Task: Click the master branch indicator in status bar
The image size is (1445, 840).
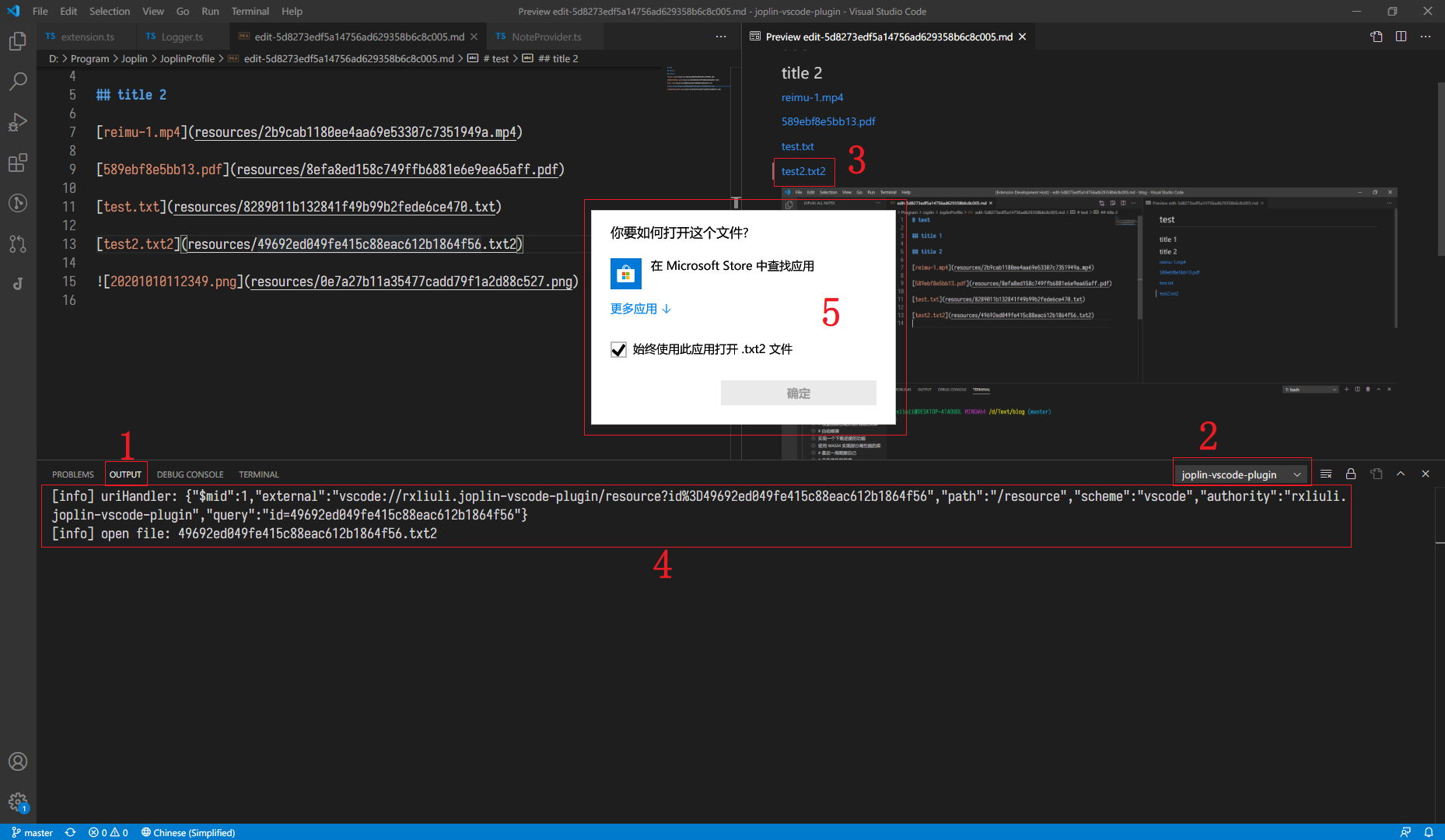Action: (x=33, y=832)
